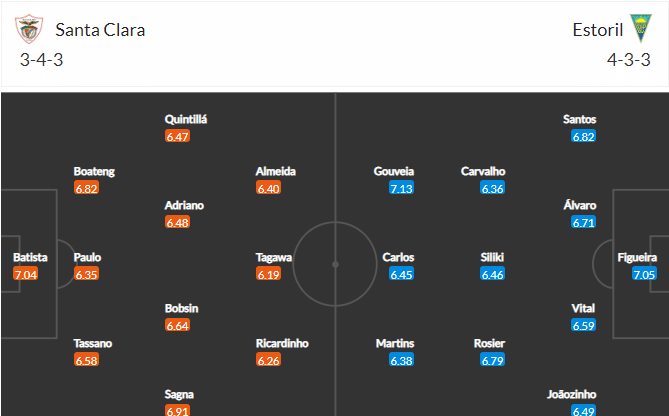Click Carlos's 6.45 rating badge
Image resolution: width=669 pixels, height=416 pixels.
click(401, 274)
